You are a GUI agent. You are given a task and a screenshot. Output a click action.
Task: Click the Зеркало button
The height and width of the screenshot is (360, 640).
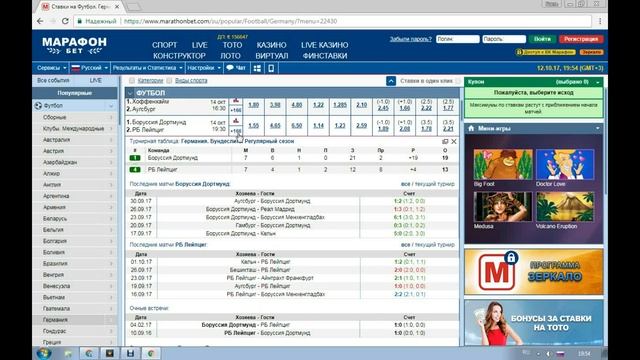pyautogui.click(x=591, y=52)
